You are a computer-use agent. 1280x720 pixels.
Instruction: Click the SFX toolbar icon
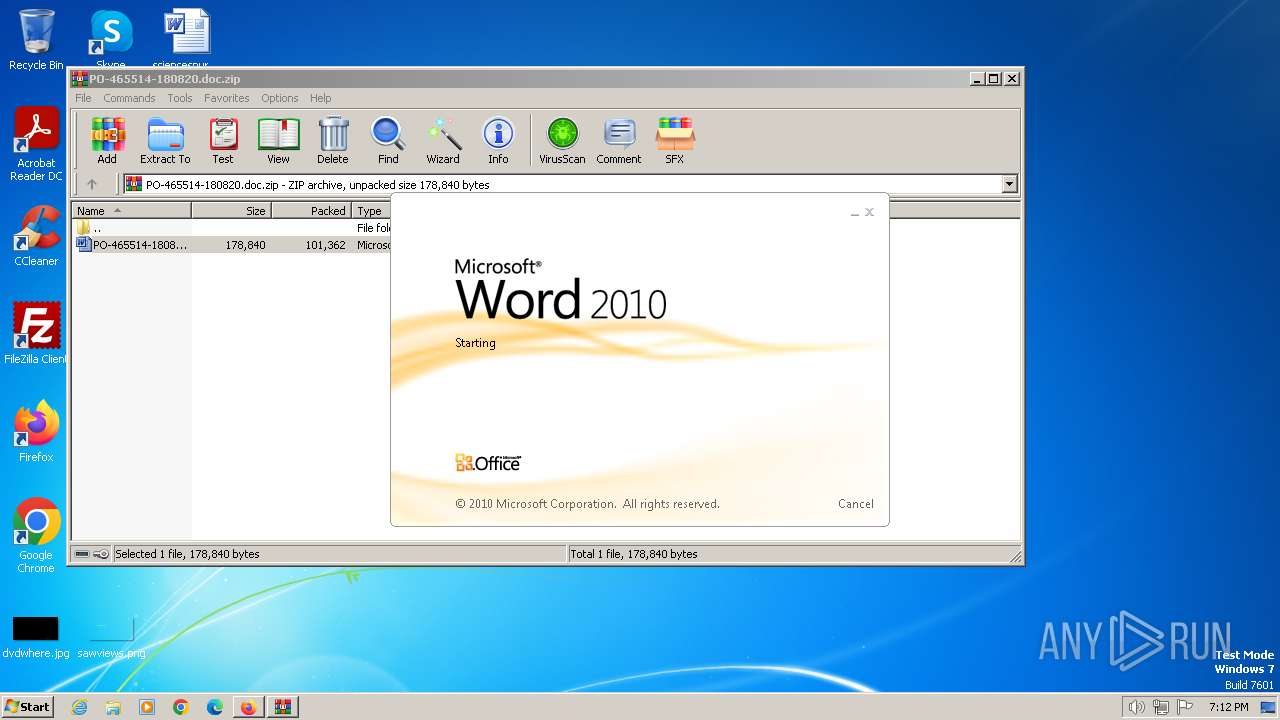pyautogui.click(x=675, y=140)
